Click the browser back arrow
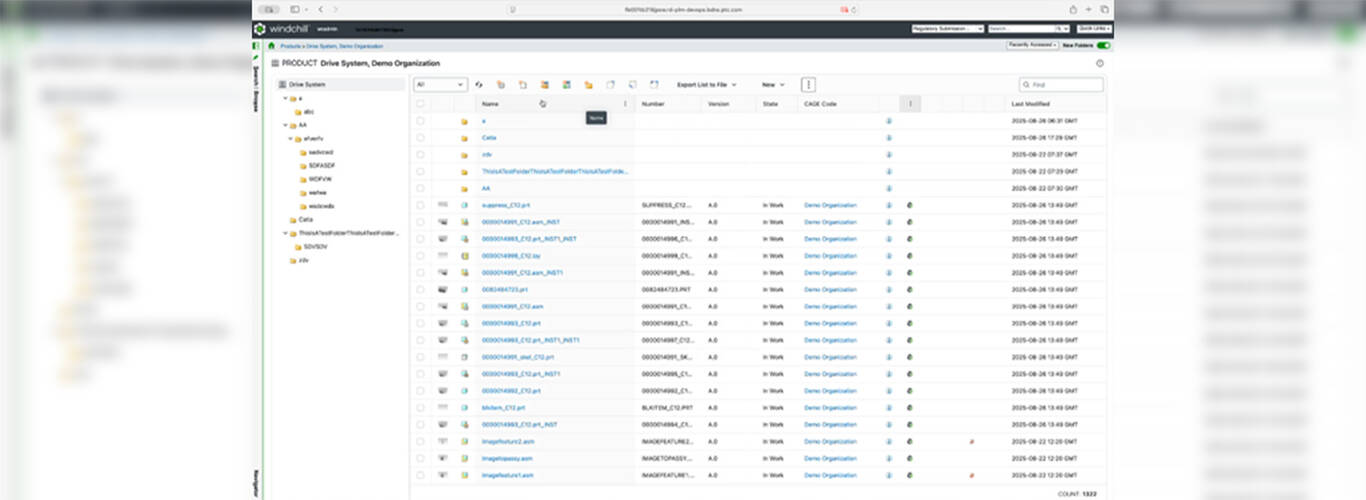The image size is (1366, 500). [x=322, y=9]
